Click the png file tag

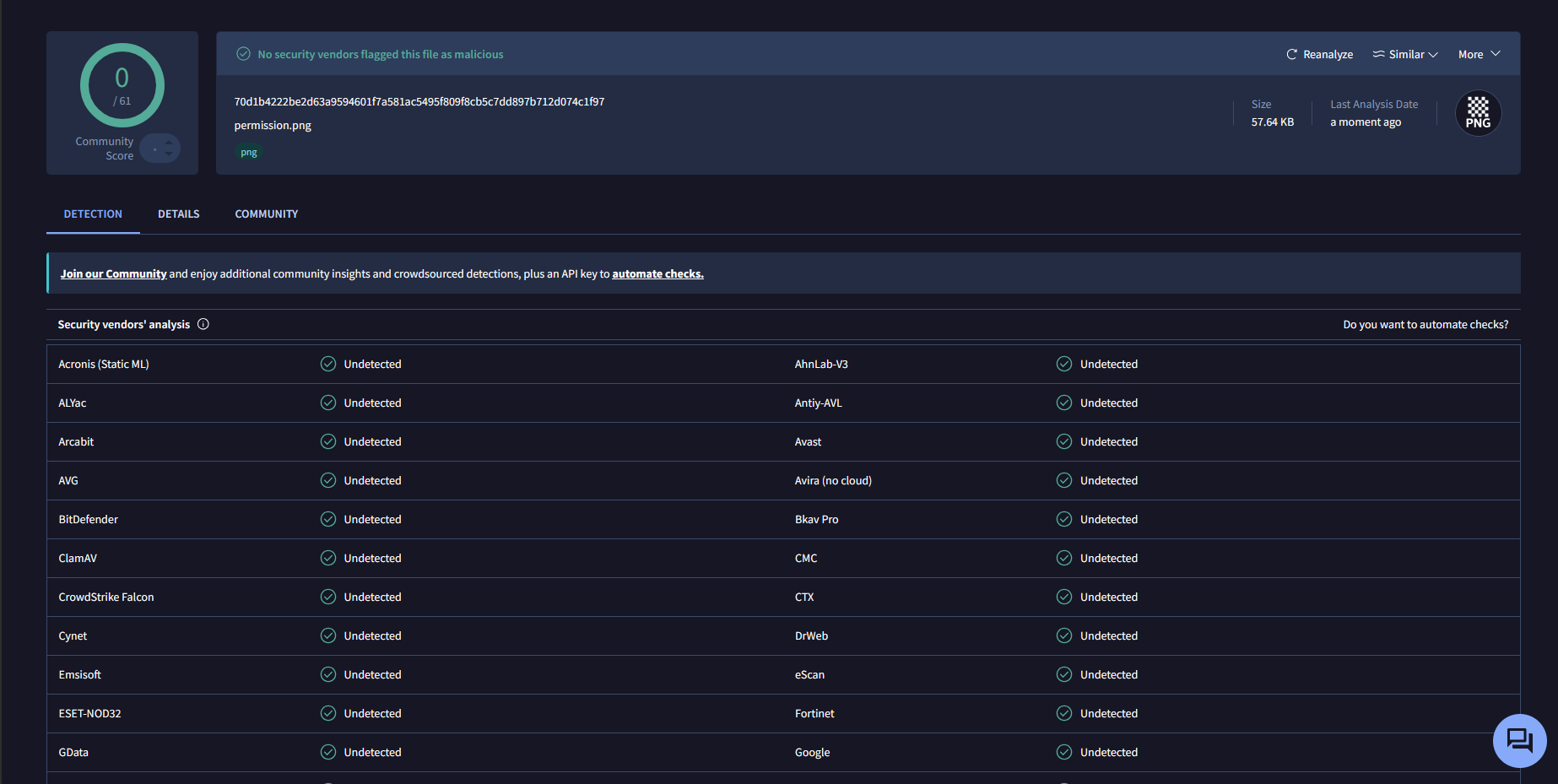point(249,153)
